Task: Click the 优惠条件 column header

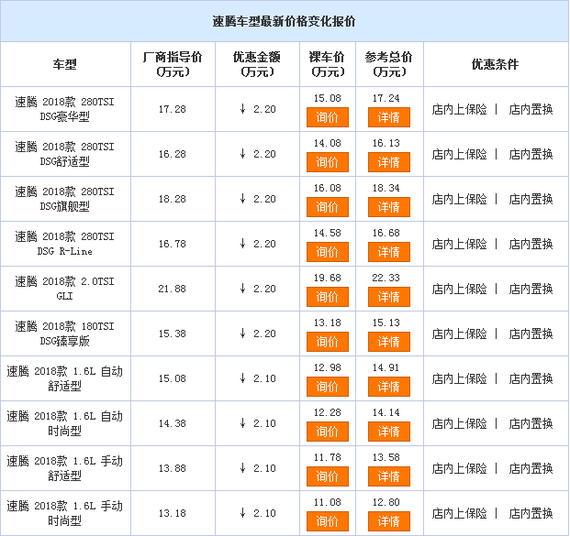Action: (x=495, y=64)
